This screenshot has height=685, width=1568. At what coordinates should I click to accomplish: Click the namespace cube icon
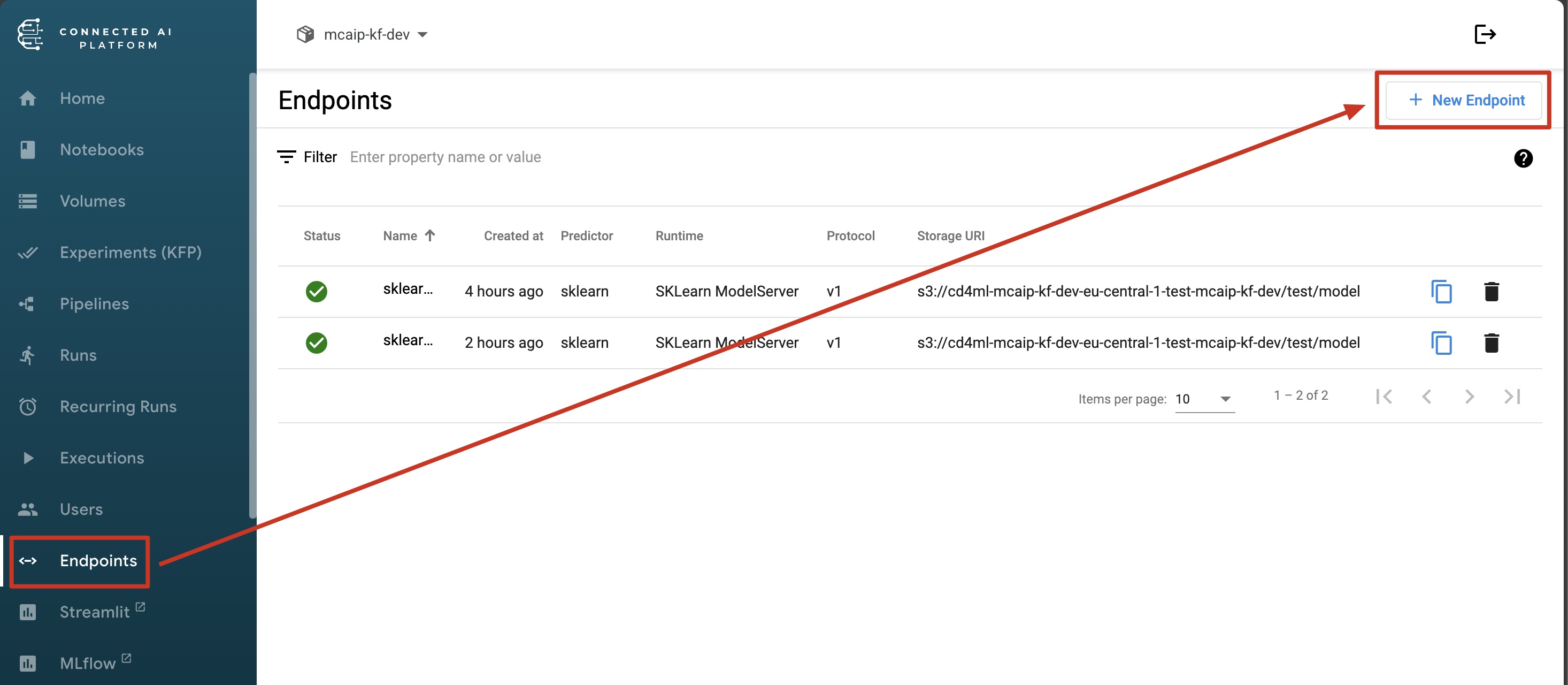305,34
